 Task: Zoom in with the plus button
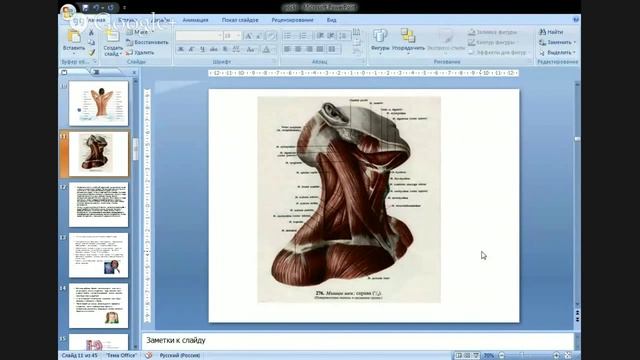(x=556, y=356)
